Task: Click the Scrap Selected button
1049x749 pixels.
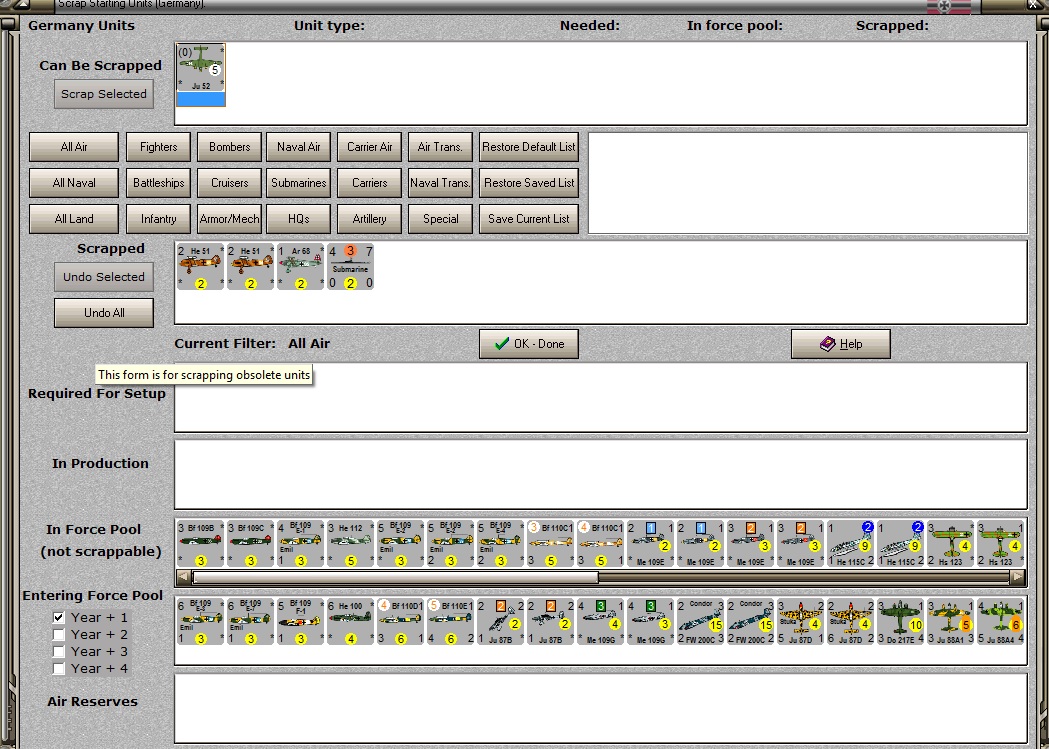Action: tap(104, 94)
